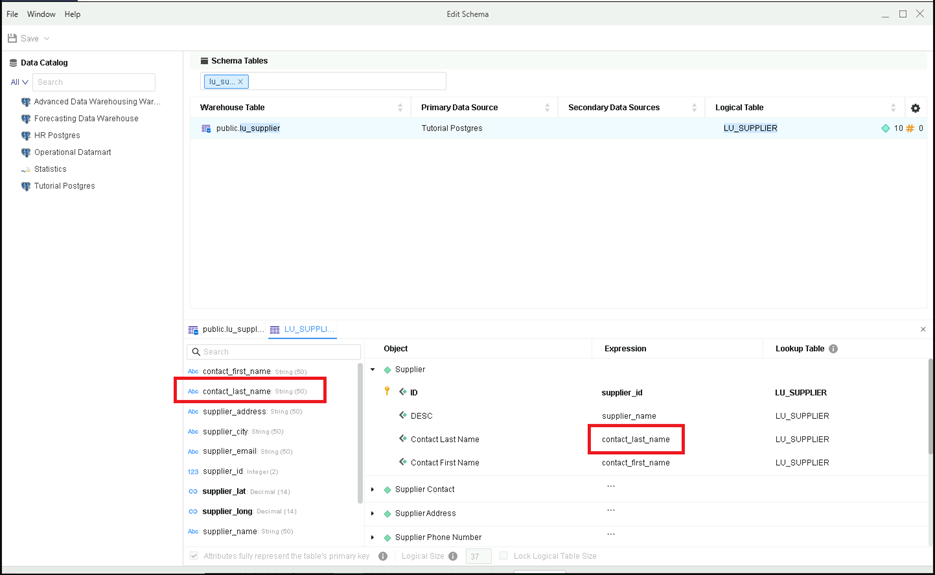Image resolution: width=935 pixels, height=575 pixels.
Task: Click the primary key info icon
Action: [x=383, y=556]
